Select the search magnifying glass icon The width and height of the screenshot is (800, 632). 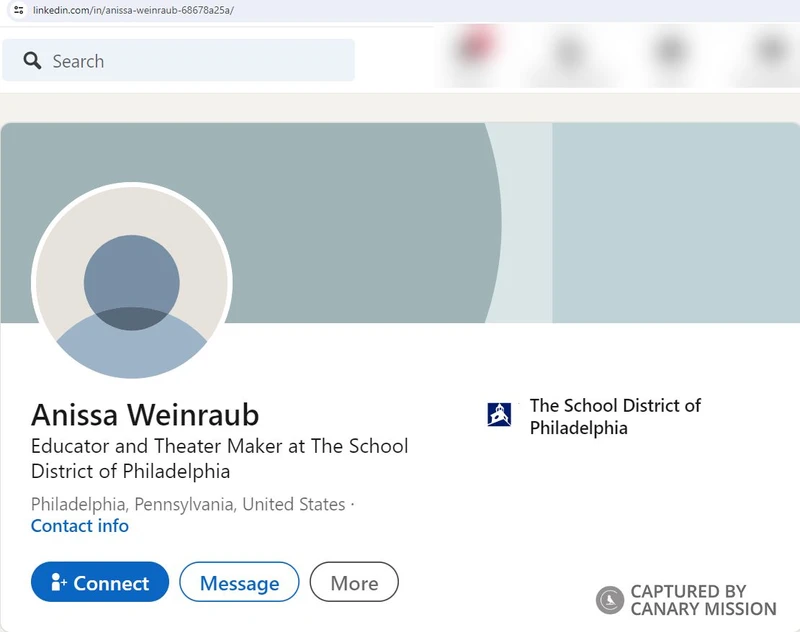pyautogui.click(x=33, y=61)
